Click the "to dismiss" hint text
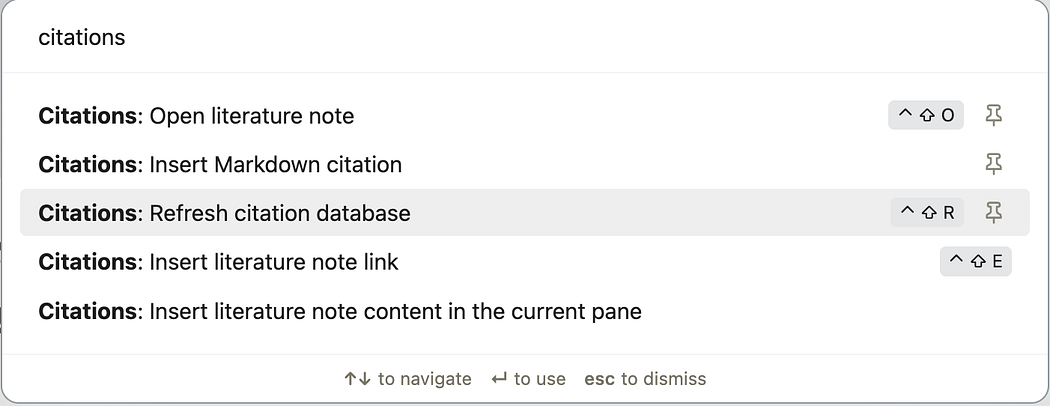 [x=663, y=379]
